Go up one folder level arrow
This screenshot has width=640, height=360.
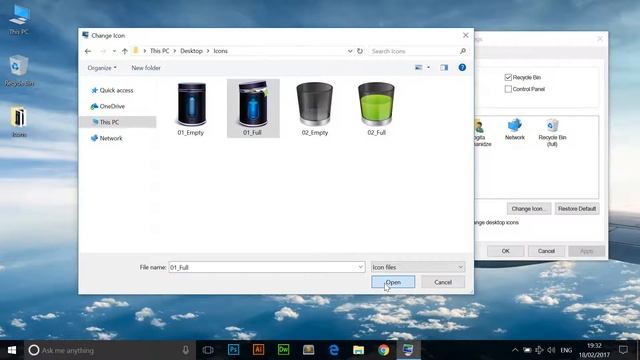(124, 51)
